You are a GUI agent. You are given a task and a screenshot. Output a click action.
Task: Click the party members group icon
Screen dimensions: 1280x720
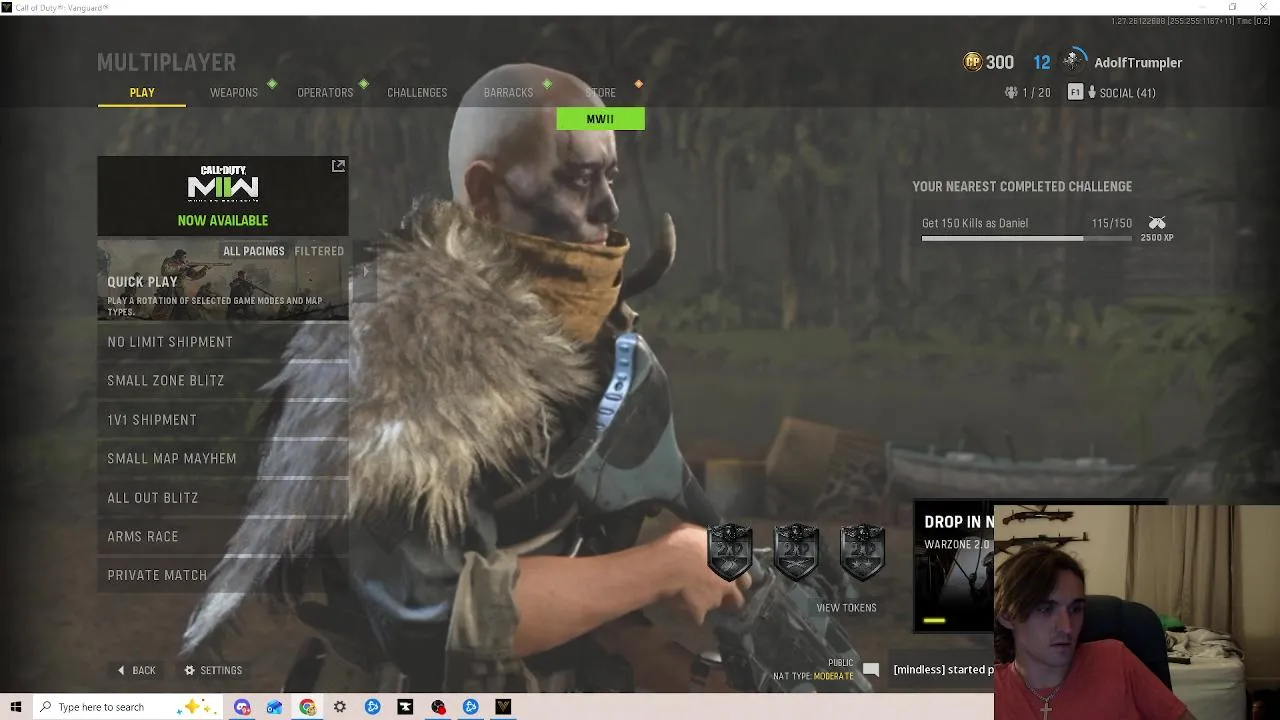tap(1011, 93)
